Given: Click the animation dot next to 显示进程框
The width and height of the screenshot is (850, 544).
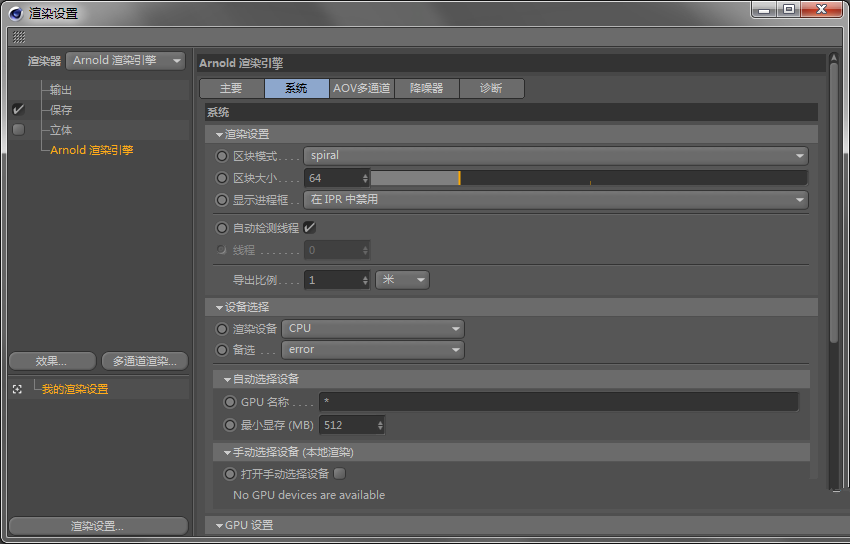Looking at the screenshot, I should tap(222, 199).
